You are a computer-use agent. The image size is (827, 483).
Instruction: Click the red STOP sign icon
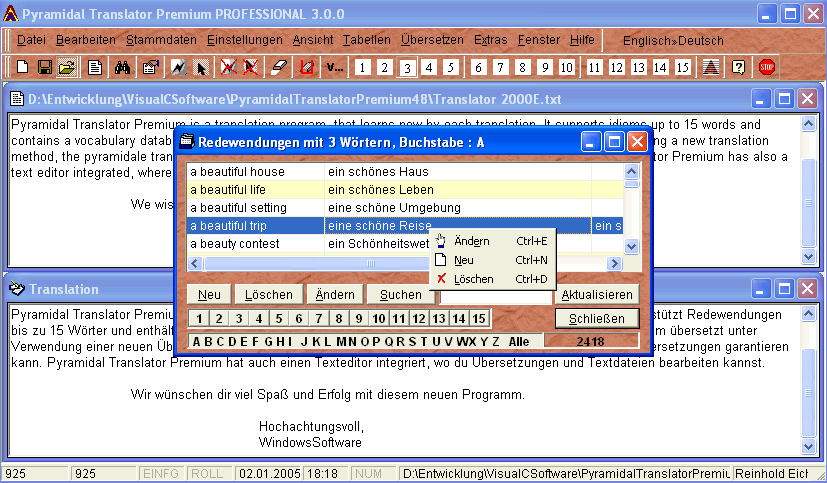766,67
